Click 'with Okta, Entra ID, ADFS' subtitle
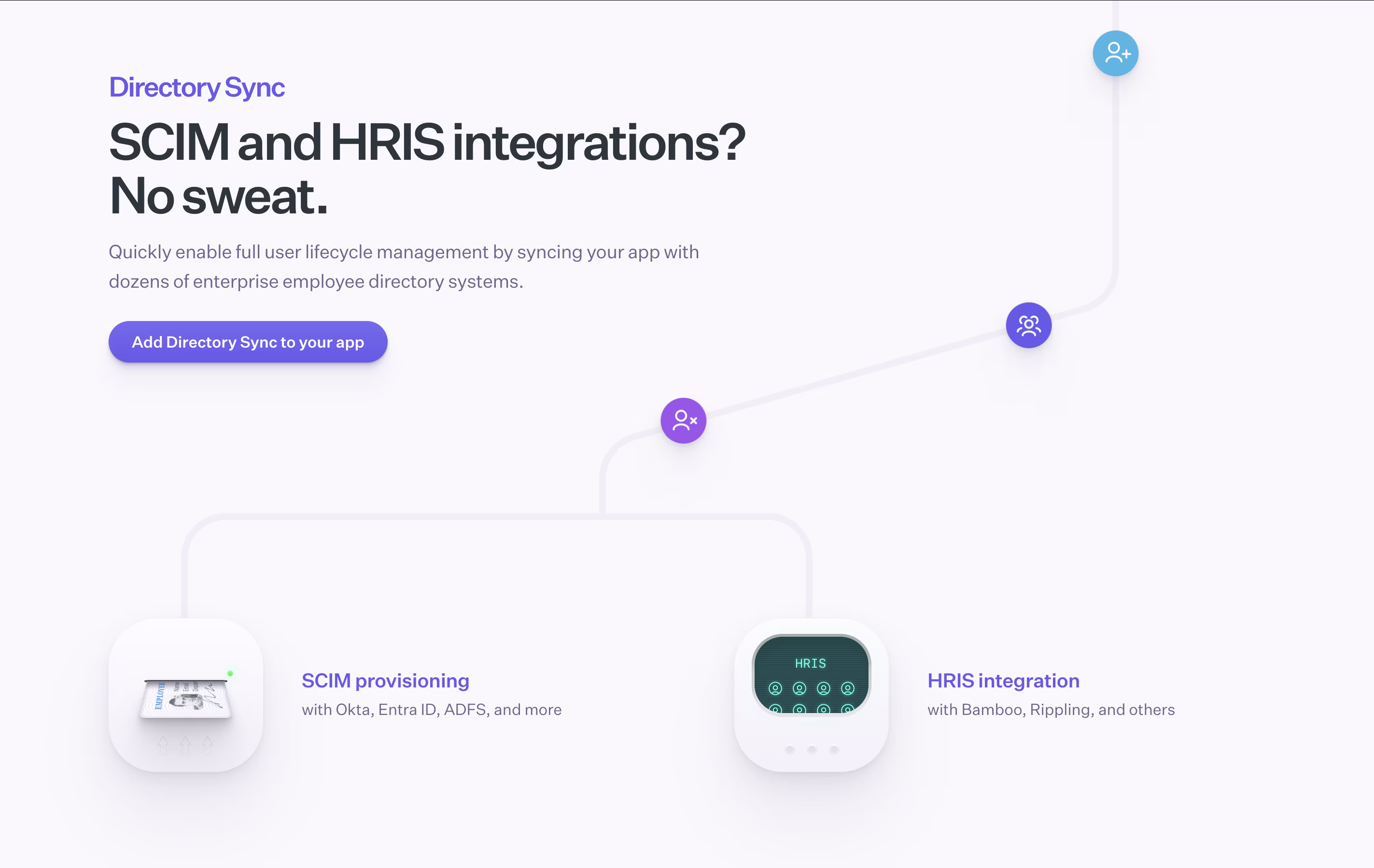The image size is (1374, 868). [x=432, y=709]
